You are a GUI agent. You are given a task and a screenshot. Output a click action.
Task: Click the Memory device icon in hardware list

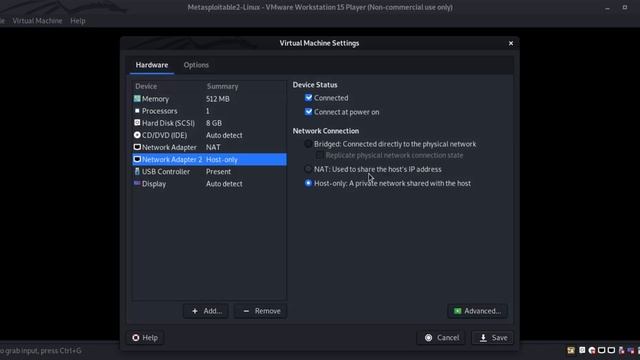pos(137,99)
